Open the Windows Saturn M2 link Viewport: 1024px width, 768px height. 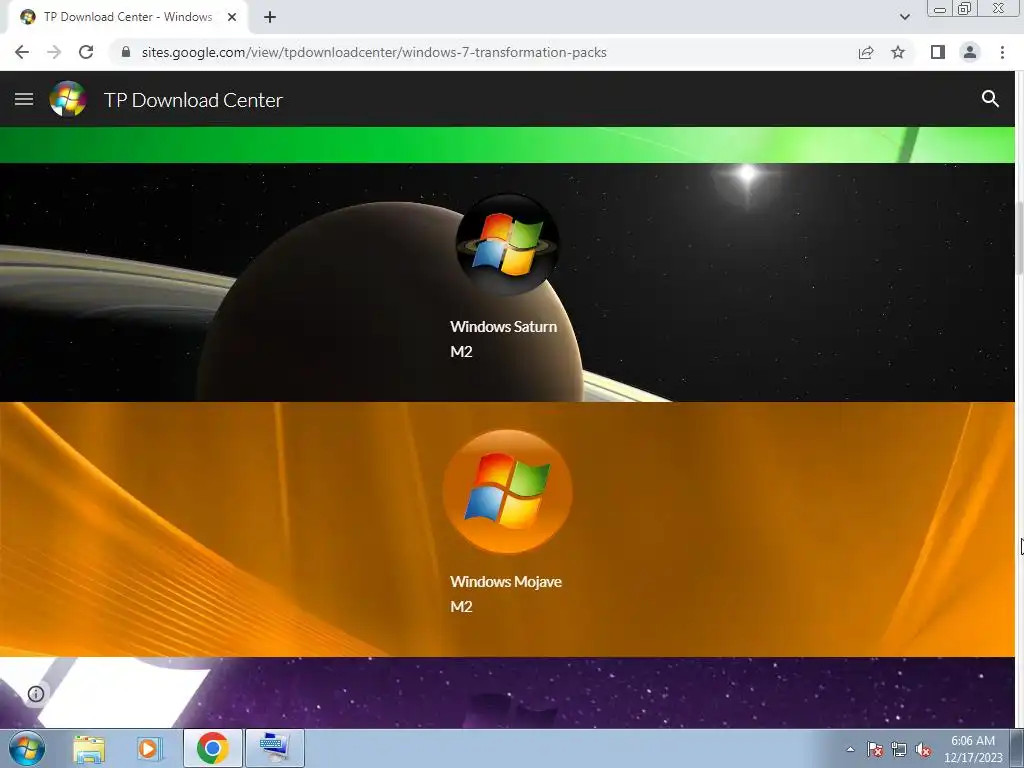[x=504, y=339]
